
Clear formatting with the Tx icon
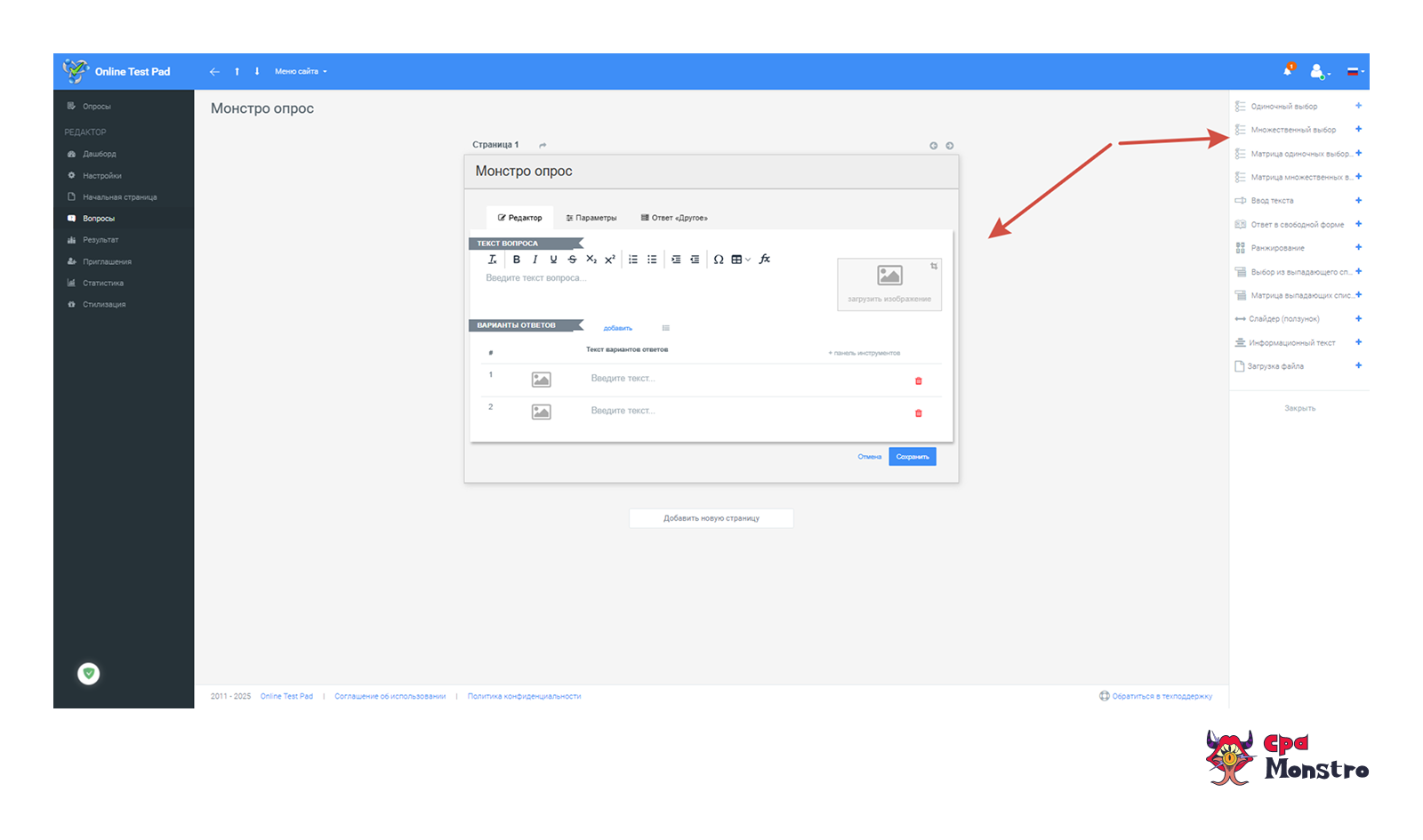point(493,260)
